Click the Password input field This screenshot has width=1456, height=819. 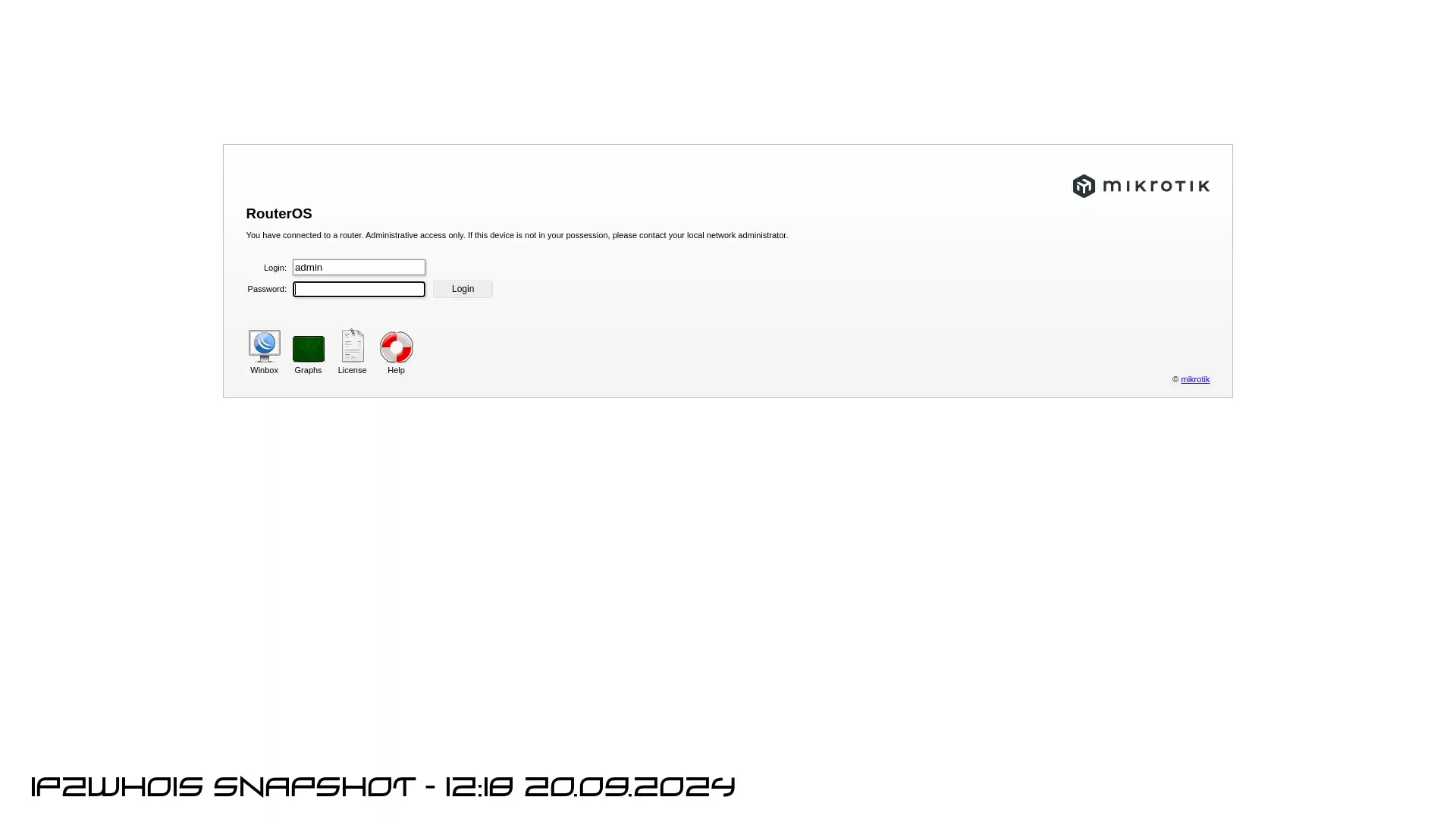tap(359, 289)
